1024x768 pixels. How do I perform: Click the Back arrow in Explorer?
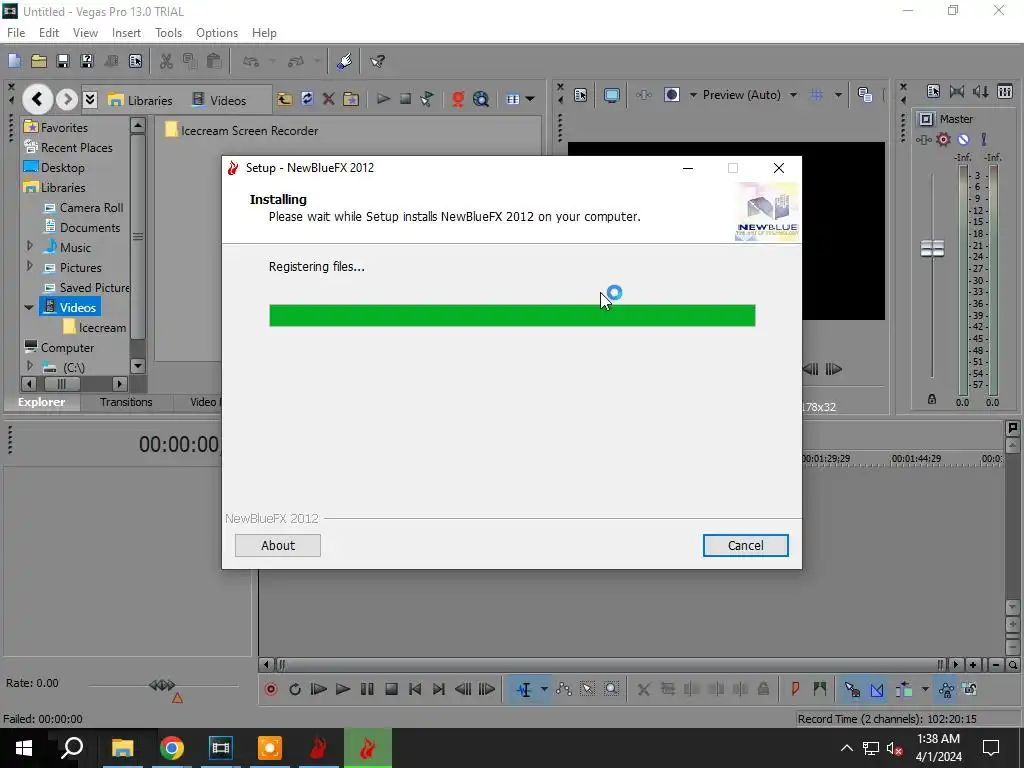click(37, 99)
